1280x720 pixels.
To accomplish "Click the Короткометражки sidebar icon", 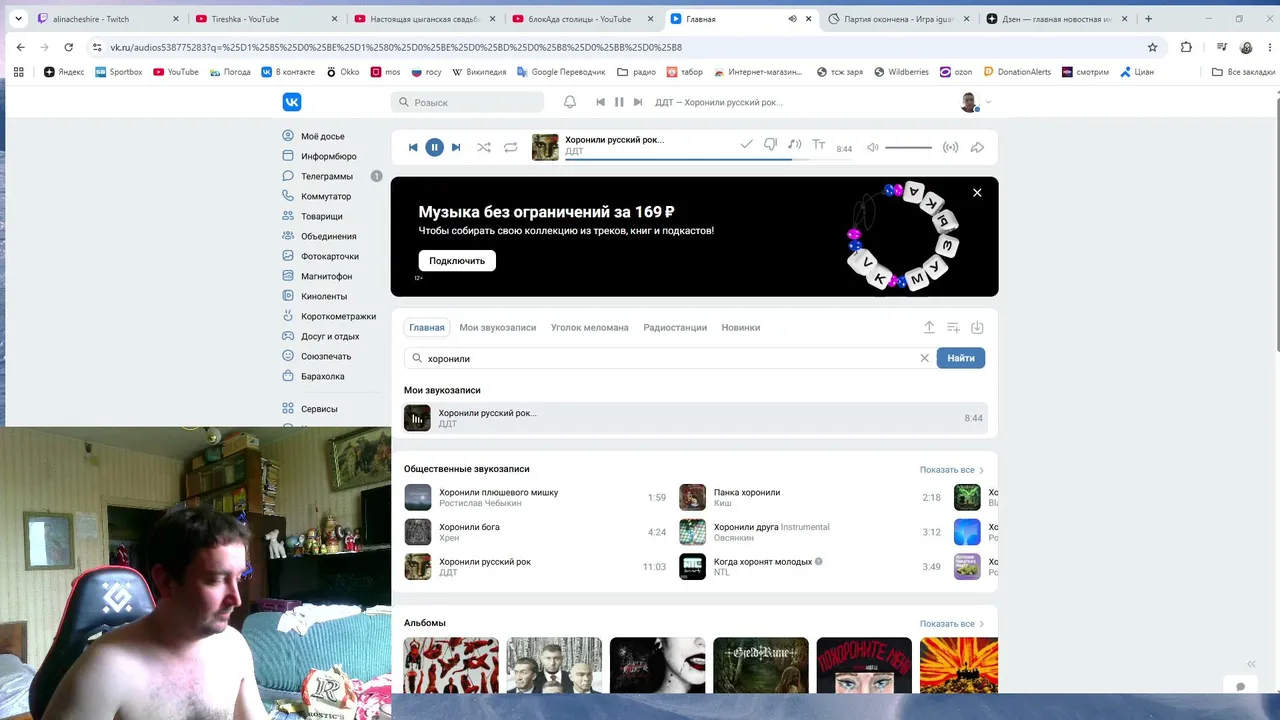I will pos(288,316).
